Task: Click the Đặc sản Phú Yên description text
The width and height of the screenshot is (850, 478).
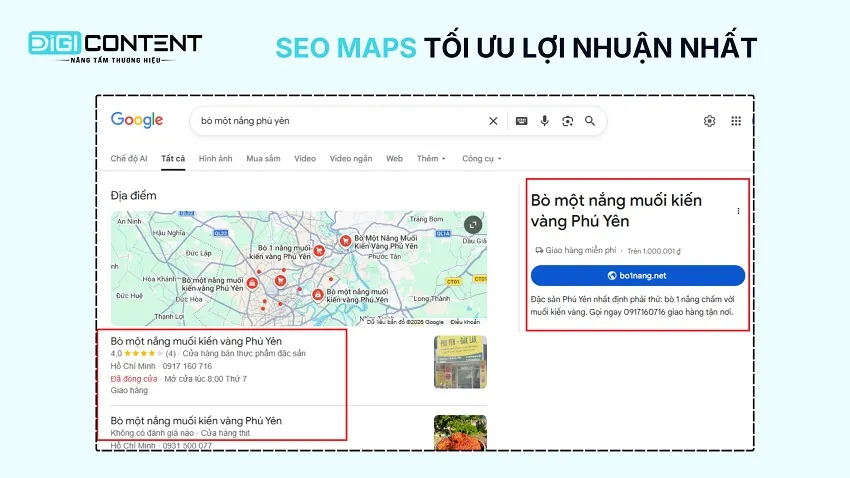Action: click(632, 306)
